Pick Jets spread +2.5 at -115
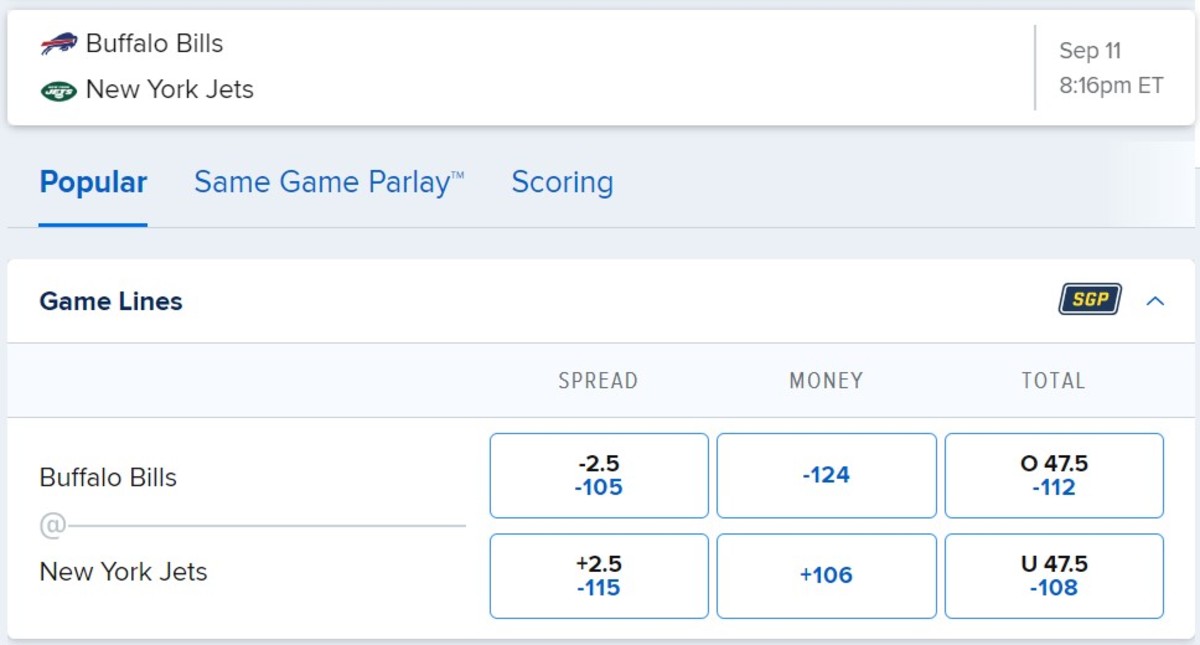1200x645 pixels. (x=599, y=576)
